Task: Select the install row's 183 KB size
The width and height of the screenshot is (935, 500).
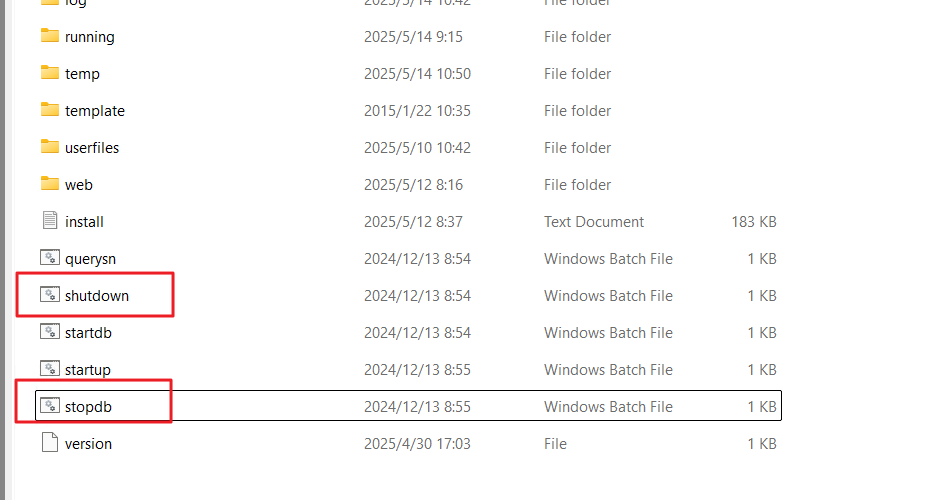Action: coord(754,222)
